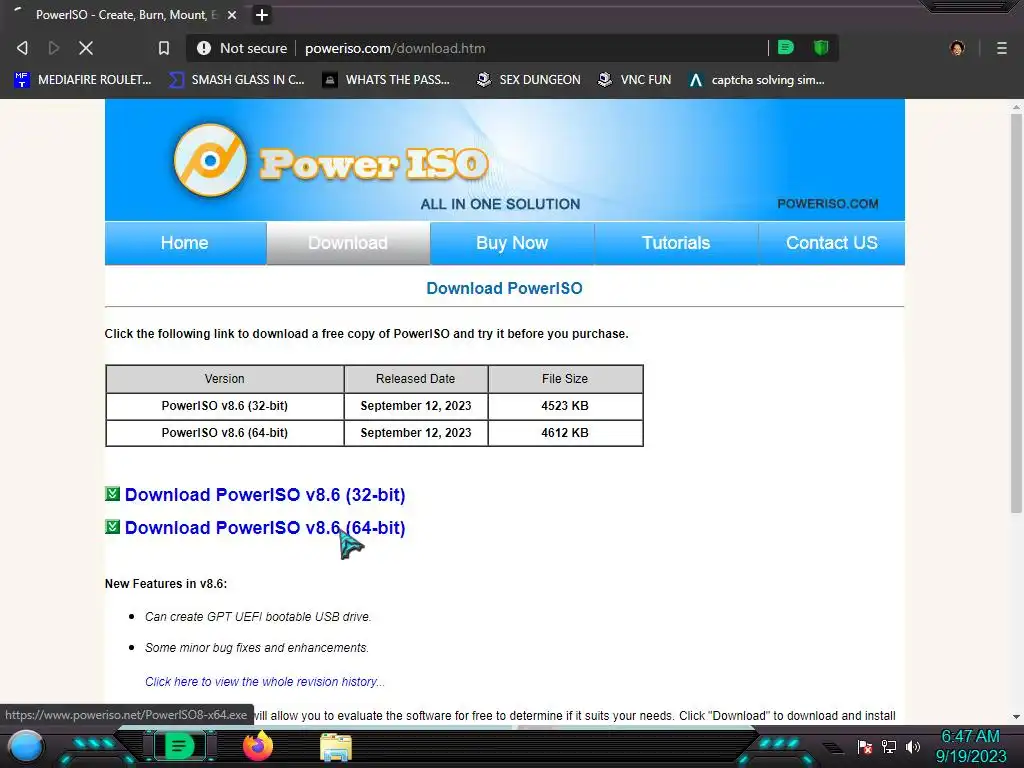Image resolution: width=1024 pixels, height=768 pixels.
Task: View the whole revision history link
Action: [x=264, y=682]
